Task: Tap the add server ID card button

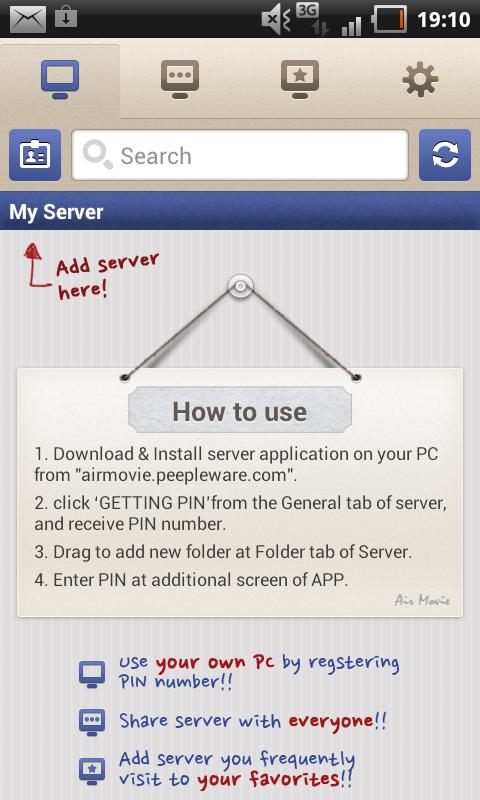Action: 35,155
